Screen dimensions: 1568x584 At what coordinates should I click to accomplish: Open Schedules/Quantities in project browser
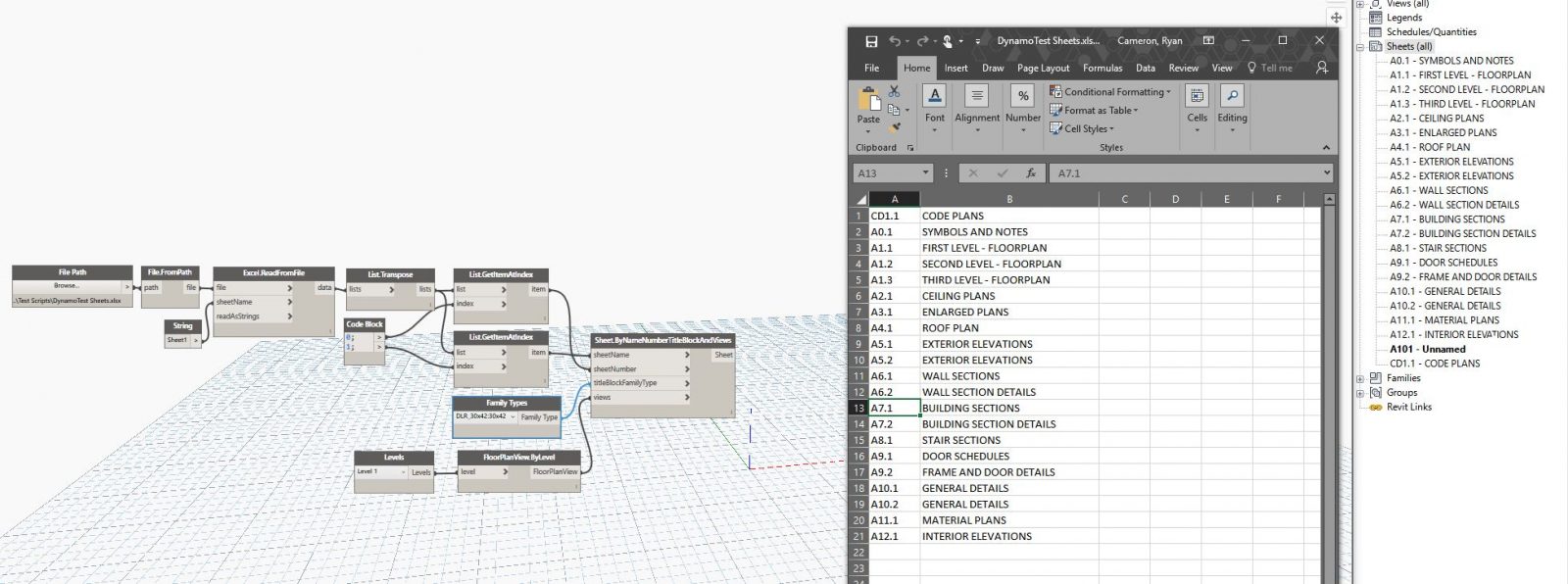click(x=1431, y=31)
